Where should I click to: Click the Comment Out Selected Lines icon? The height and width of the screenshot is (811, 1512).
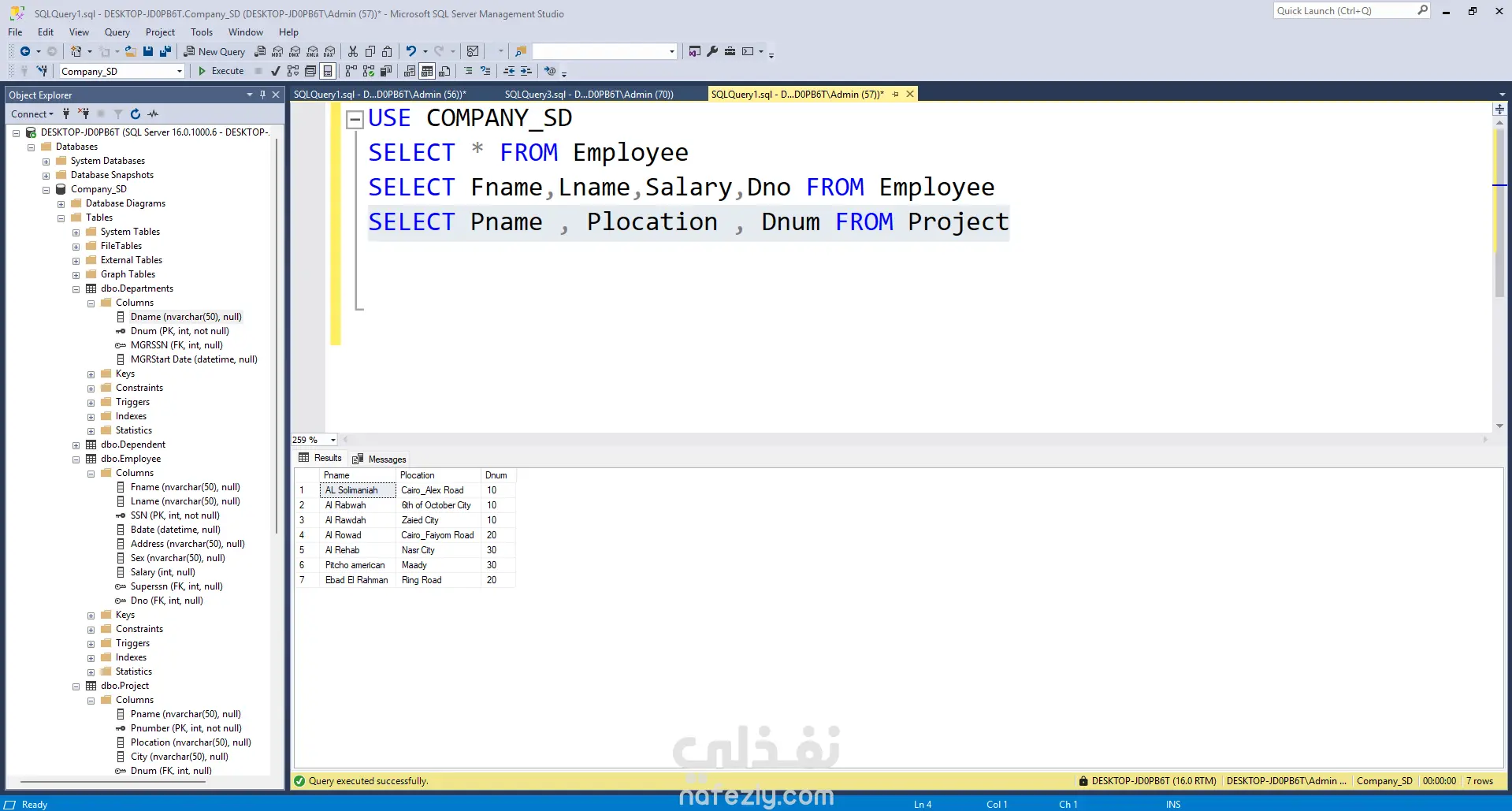click(468, 71)
